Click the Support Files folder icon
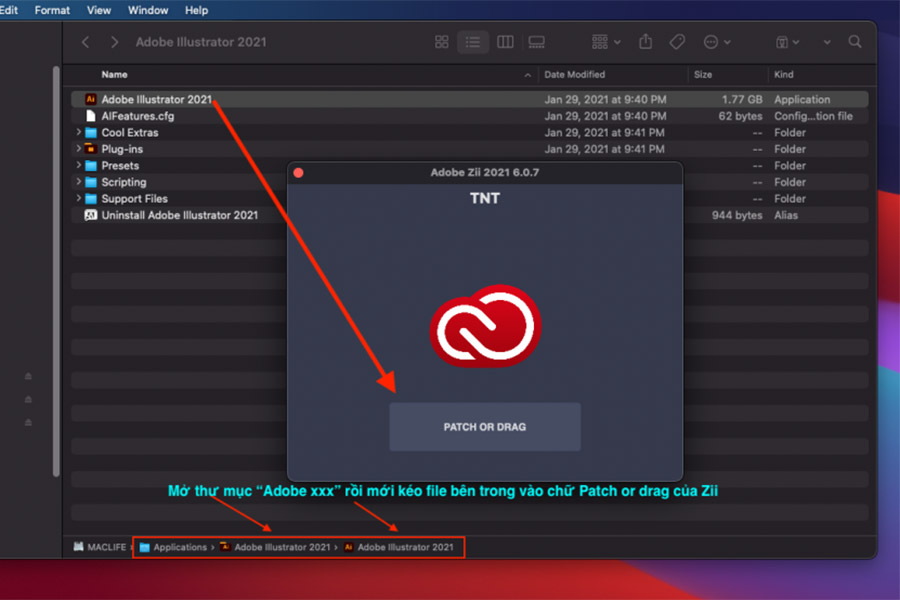The width and height of the screenshot is (900, 600). point(91,199)
